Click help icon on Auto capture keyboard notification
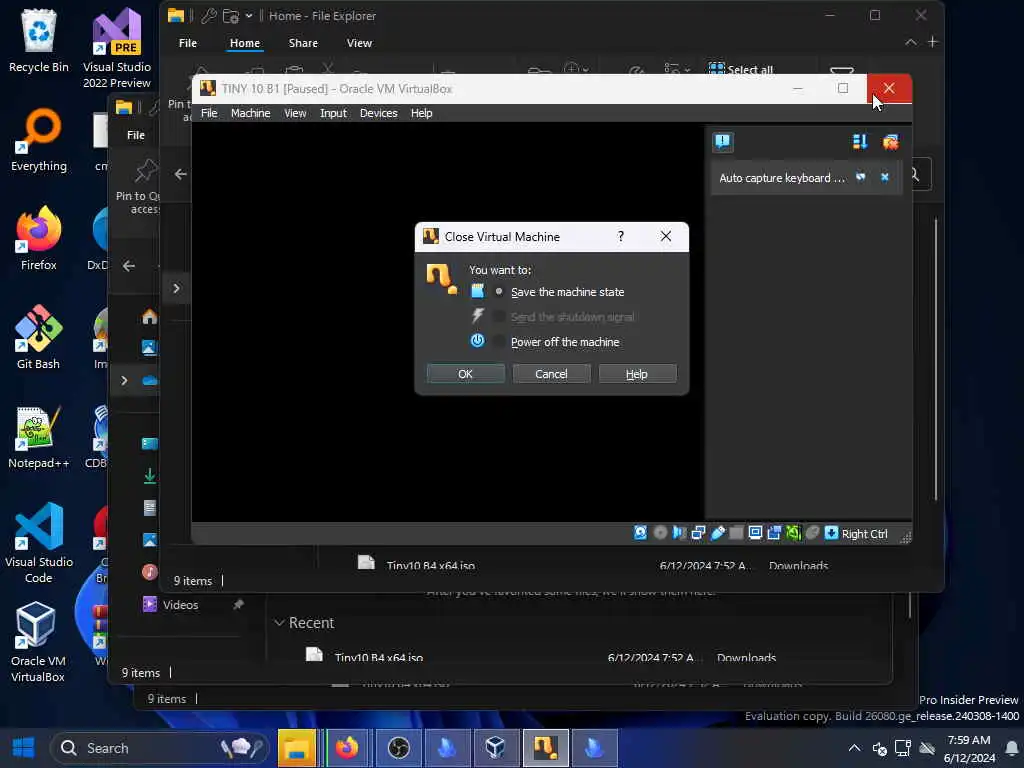1024x768 pixels. (x=861, y=177)
